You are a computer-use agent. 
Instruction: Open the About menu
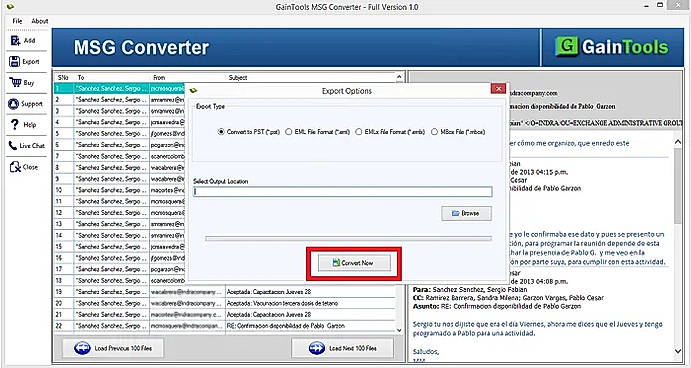tap(40, 21)
